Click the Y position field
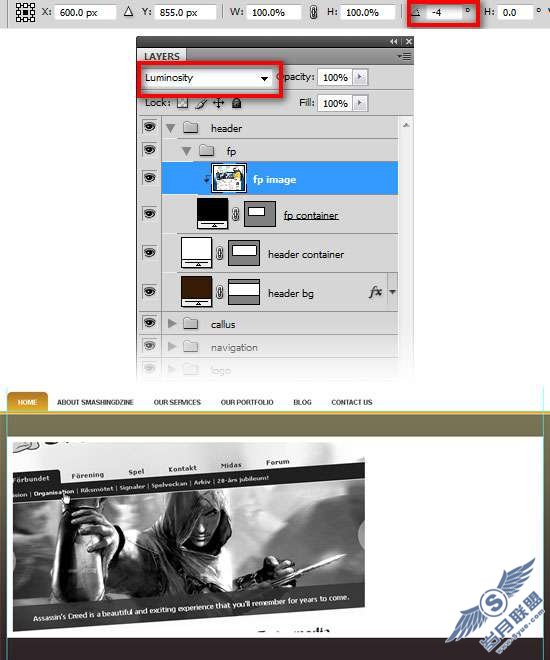 point(186,13)
